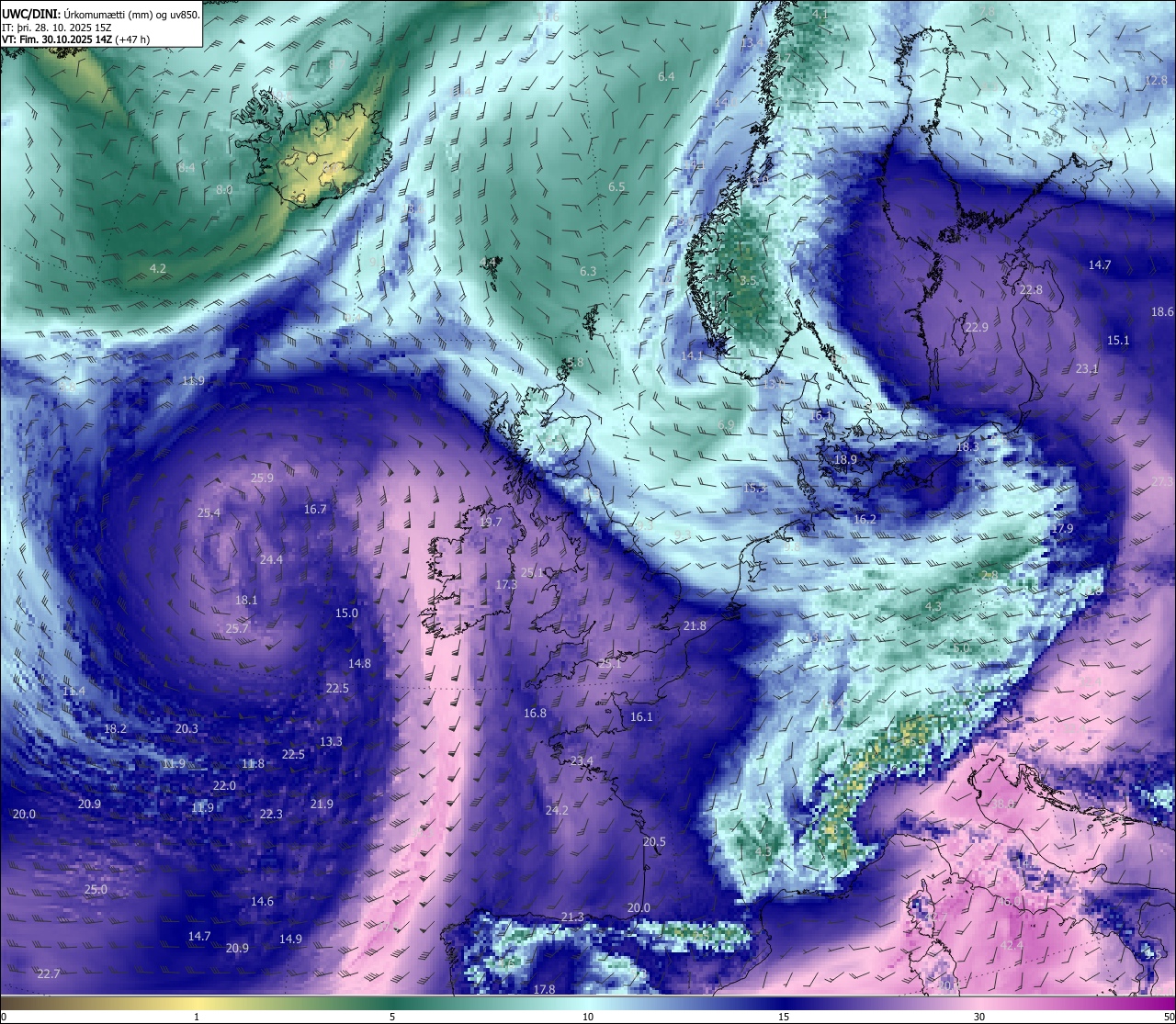Click the map value '21.9'
The image size is (1176, 1024).
tap(322, 804)
